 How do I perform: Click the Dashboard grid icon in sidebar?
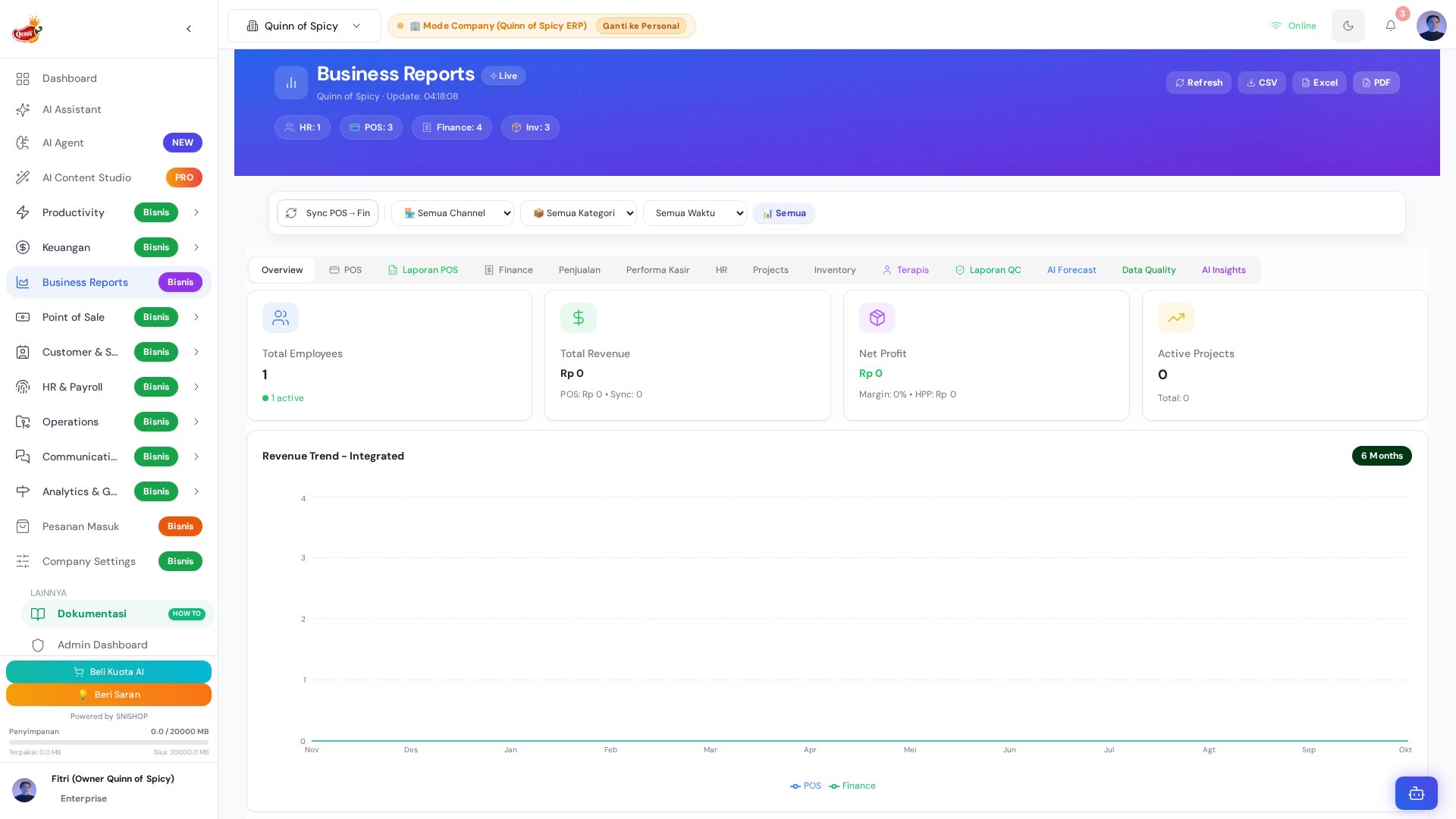point(23,79)
